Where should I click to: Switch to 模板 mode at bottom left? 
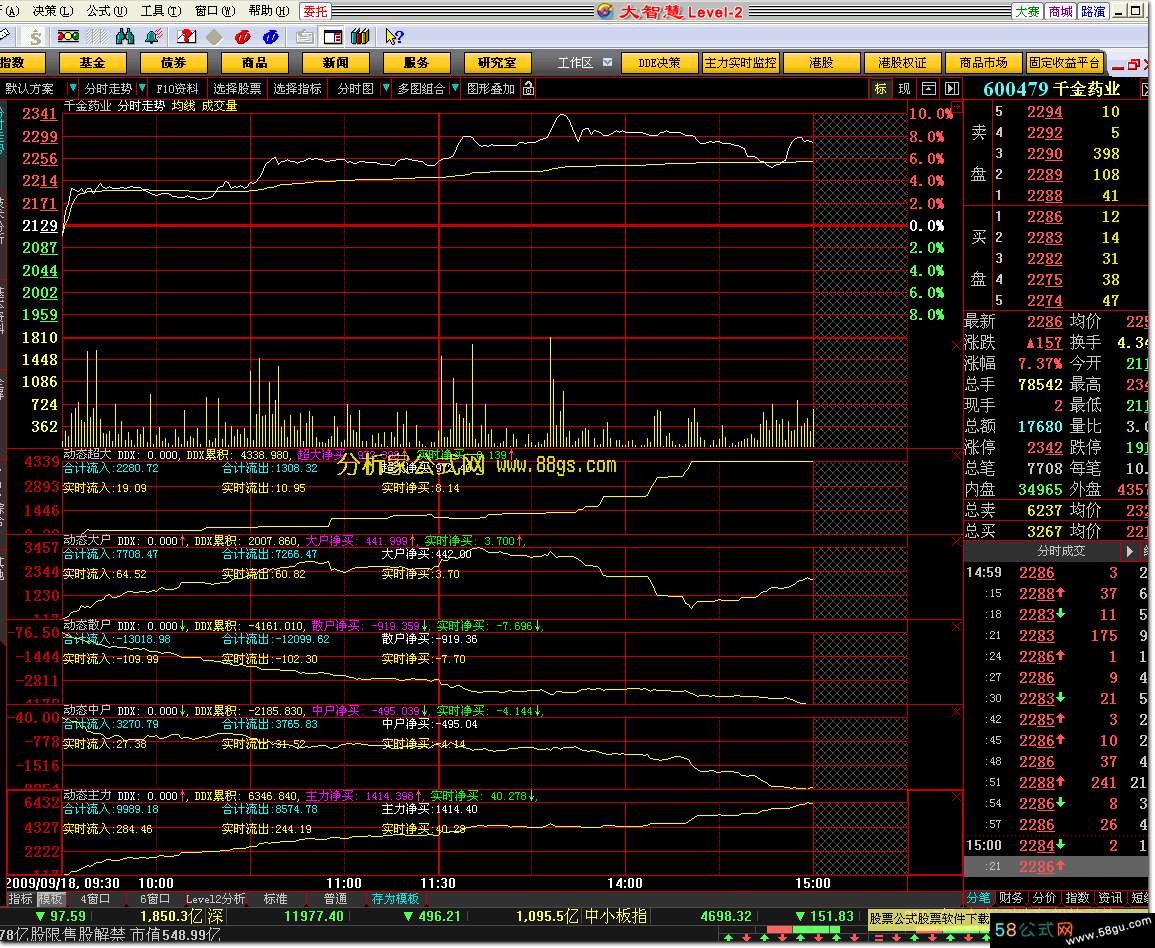[x=50, y=899]
